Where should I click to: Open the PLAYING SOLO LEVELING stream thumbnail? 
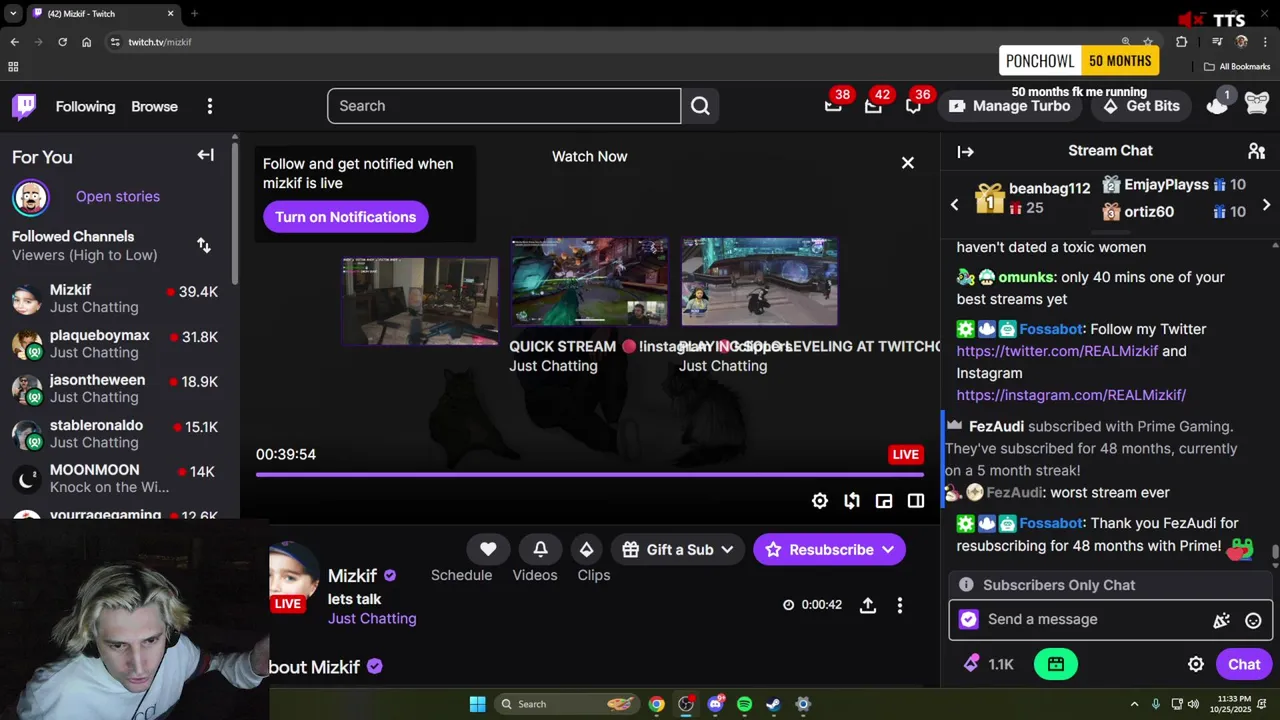pyautogui.click(x=759, y=282)
